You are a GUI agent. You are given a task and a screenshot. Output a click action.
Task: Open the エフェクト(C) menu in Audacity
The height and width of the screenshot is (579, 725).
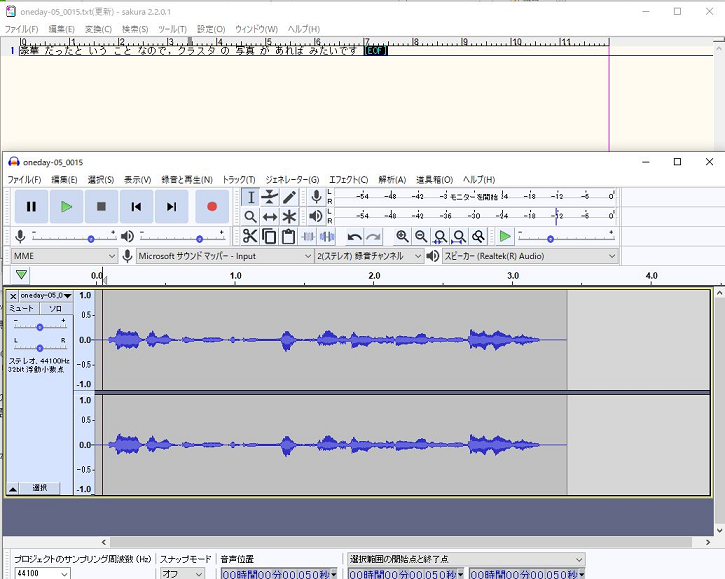click(348, 180)
